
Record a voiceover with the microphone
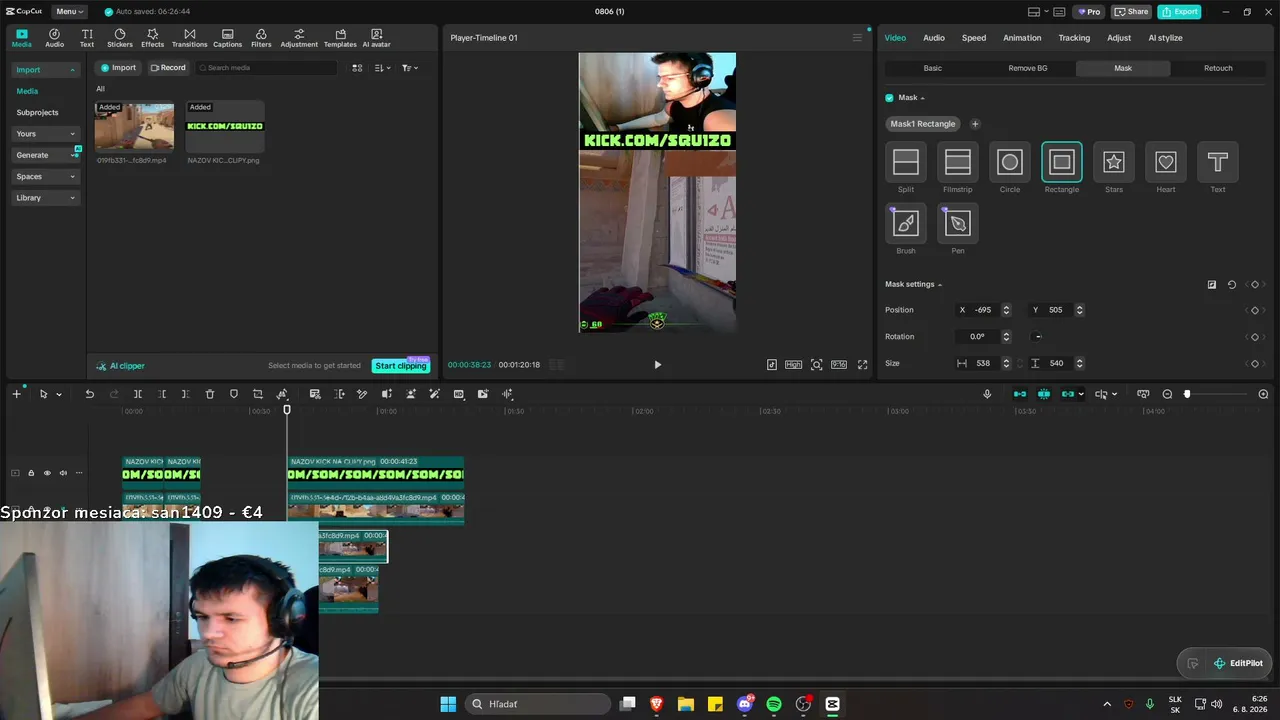pyautogui.click(x=987, y=394)
